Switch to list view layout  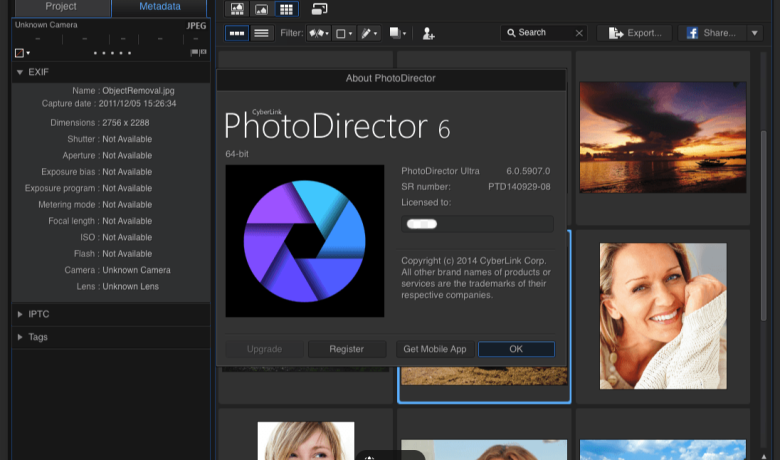point(262,33)
